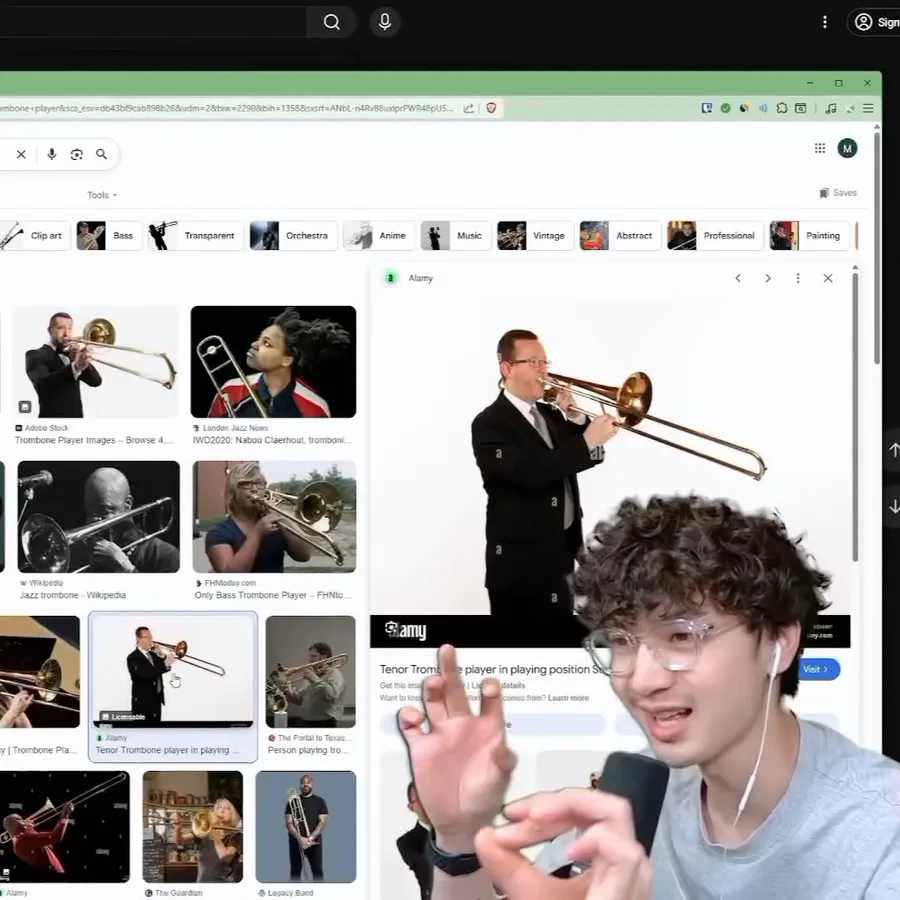900x900 pixels.
Task: Click the Google voice search microphone
Action: pyautogui.click(x=52, y=154)
